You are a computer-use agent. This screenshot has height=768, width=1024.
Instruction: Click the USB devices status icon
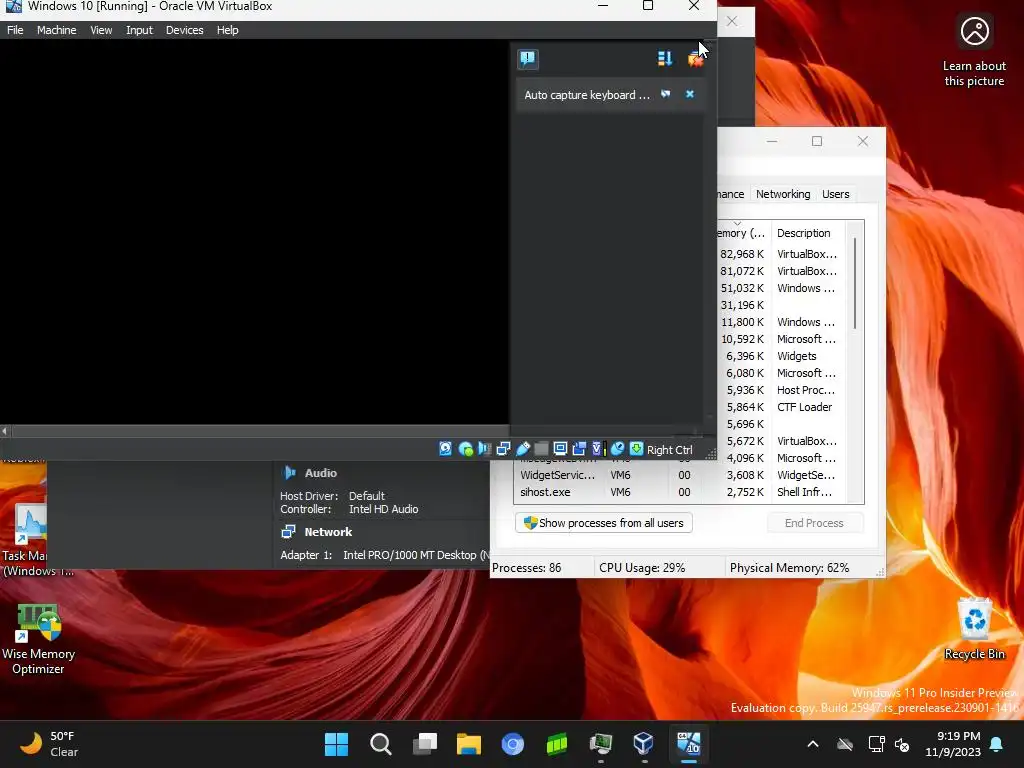522,449
